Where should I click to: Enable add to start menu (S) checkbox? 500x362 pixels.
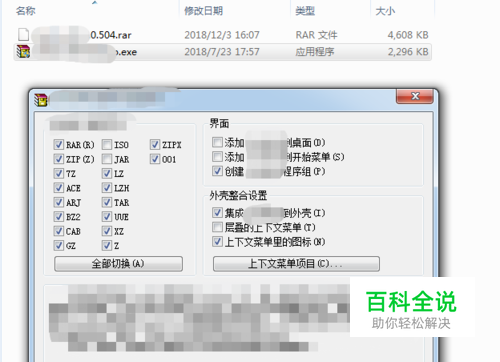(217, 157)
